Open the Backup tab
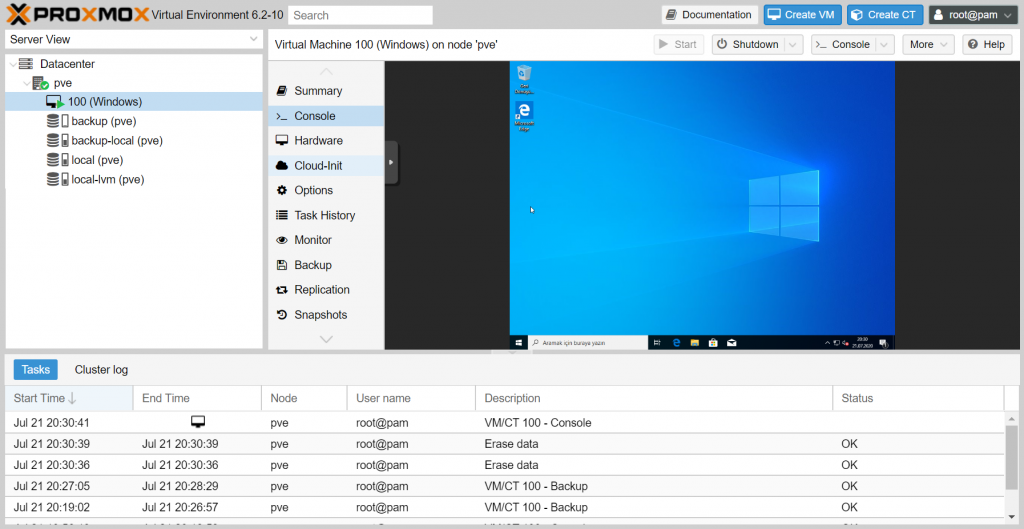1024x529 pixels. tap(326, 265)
